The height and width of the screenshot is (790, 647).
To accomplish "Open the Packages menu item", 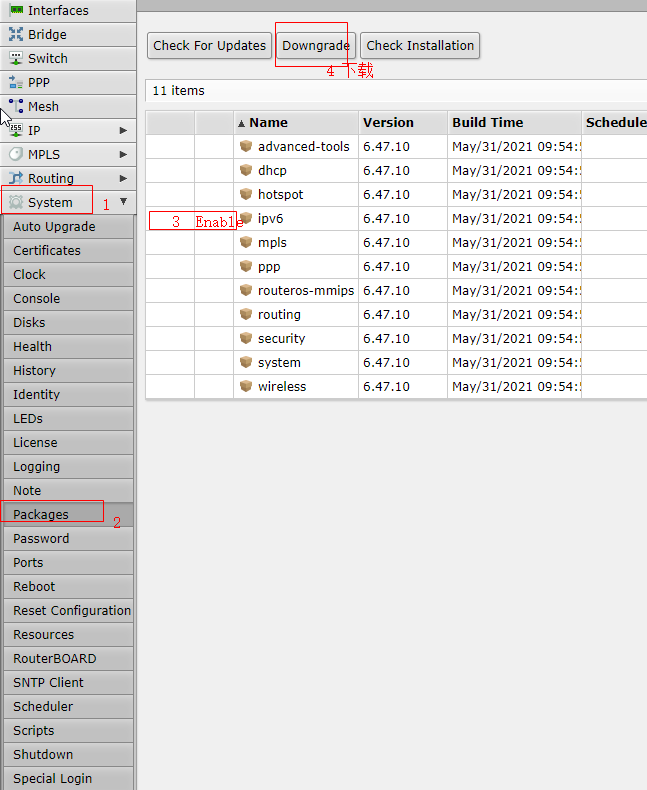I will tap(41, 514).
